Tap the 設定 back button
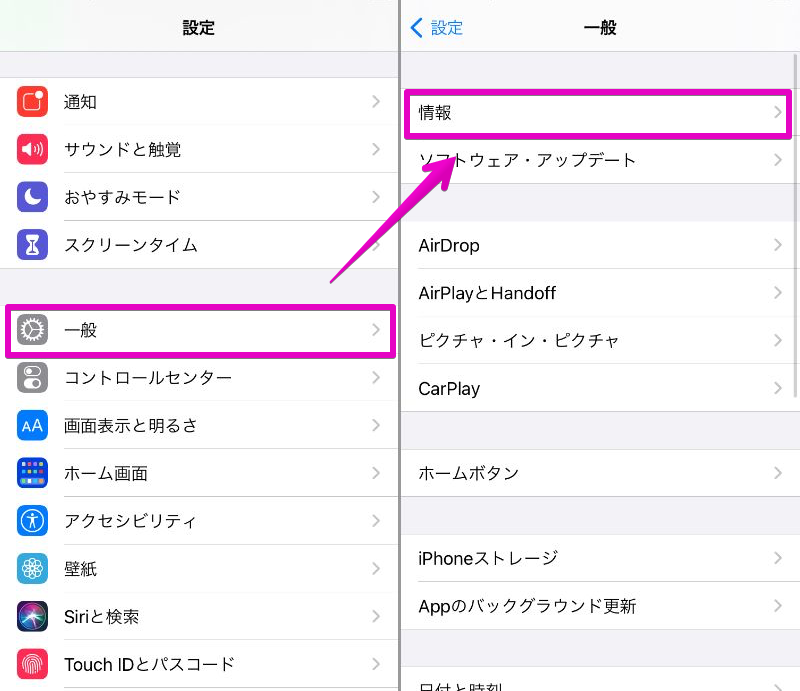 coord(436,28)
